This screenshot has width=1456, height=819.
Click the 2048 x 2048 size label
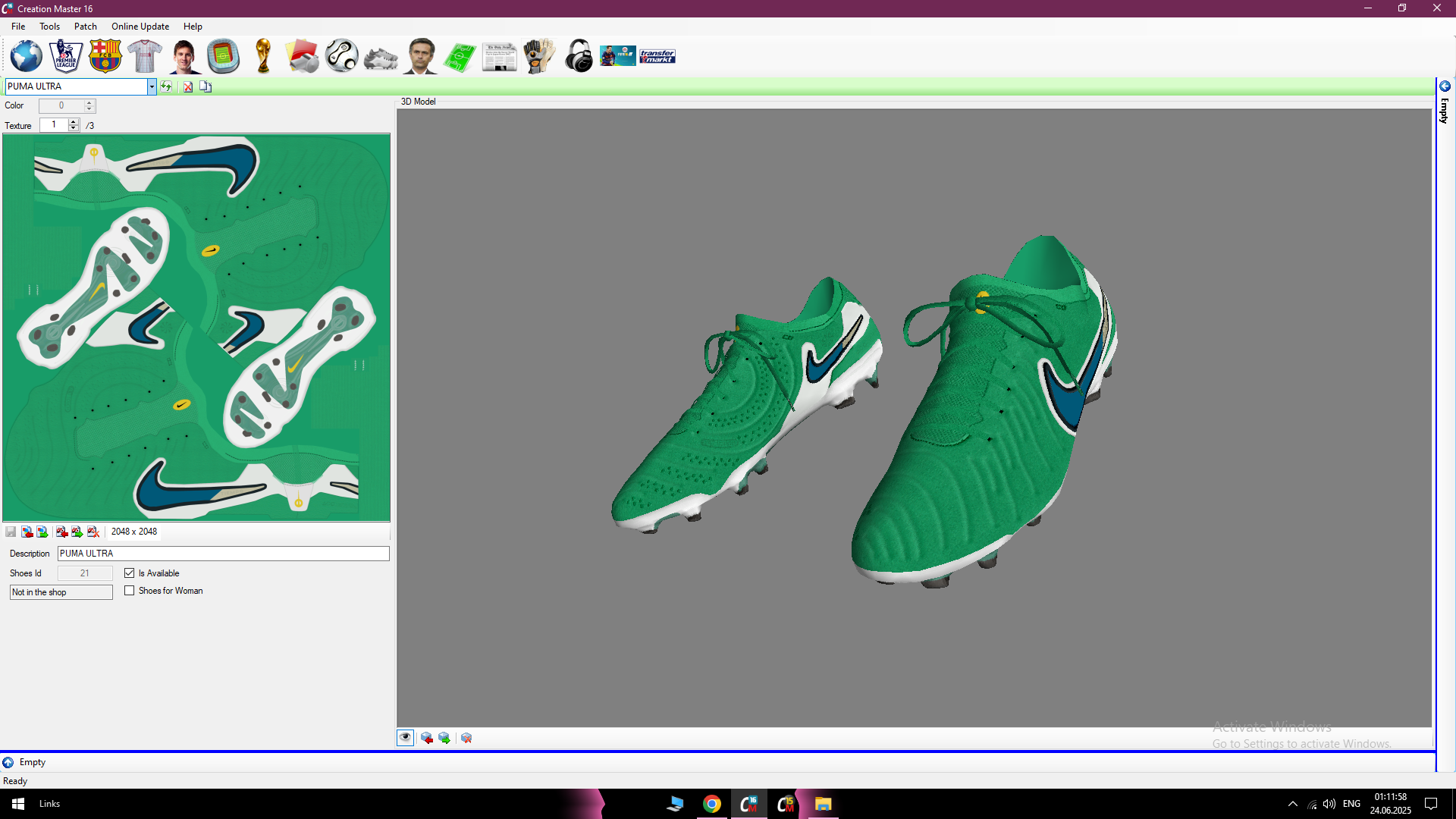pos(134,532)
